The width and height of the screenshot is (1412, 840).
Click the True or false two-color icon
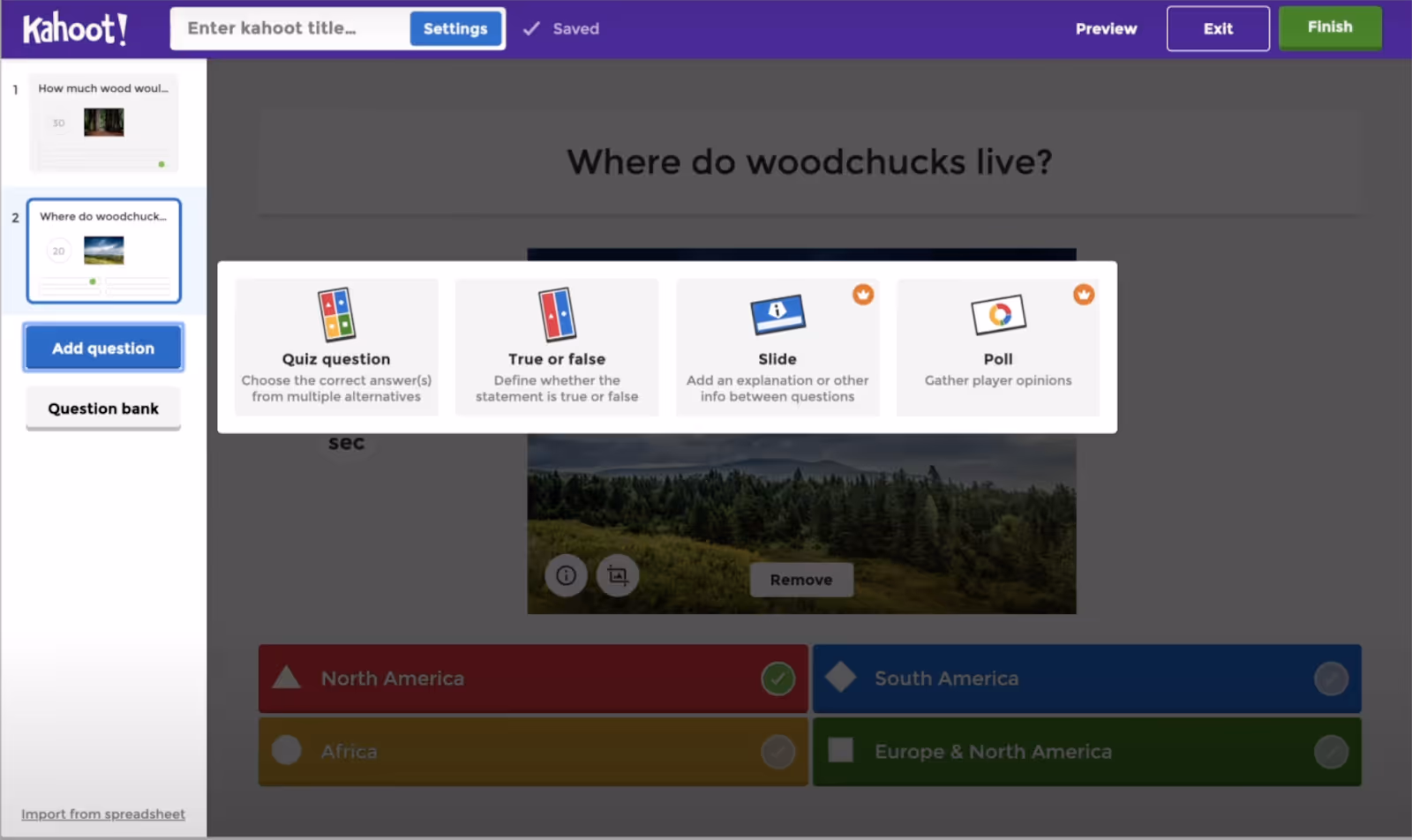557,314
